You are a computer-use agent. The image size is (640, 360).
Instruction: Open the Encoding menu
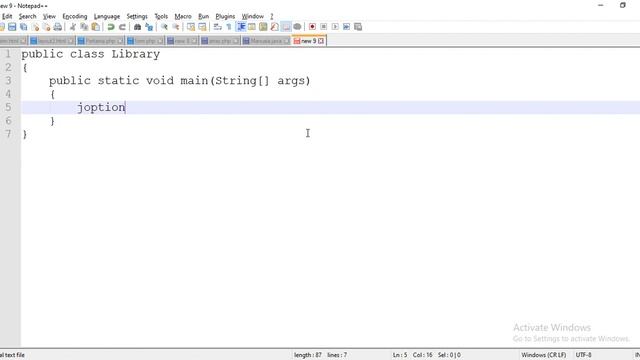pos(75,16)
